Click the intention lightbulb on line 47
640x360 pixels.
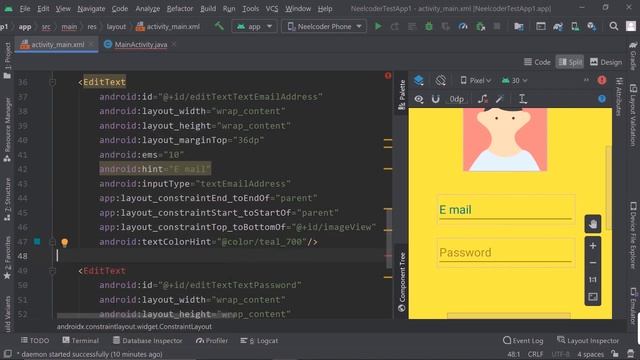[x=64, y=242]
